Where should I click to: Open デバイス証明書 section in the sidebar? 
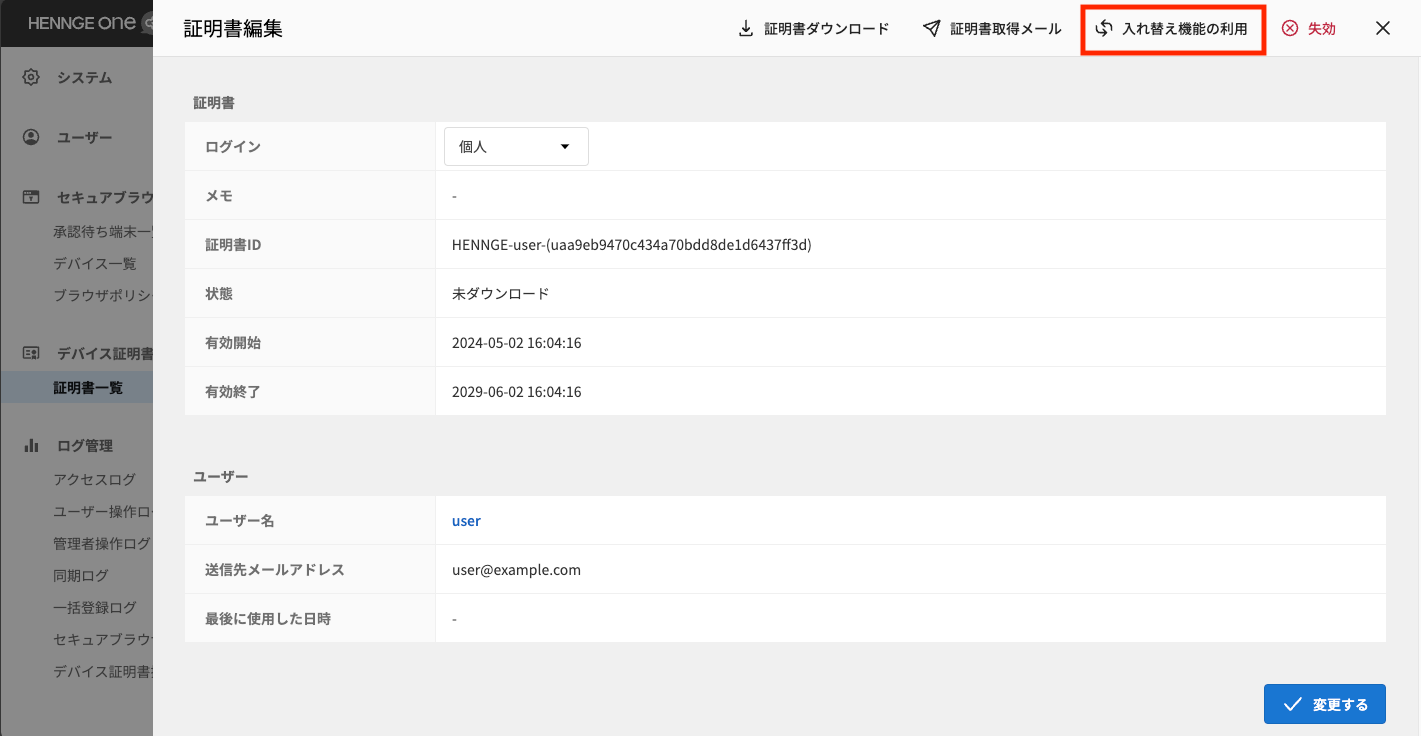click(105, 353)
